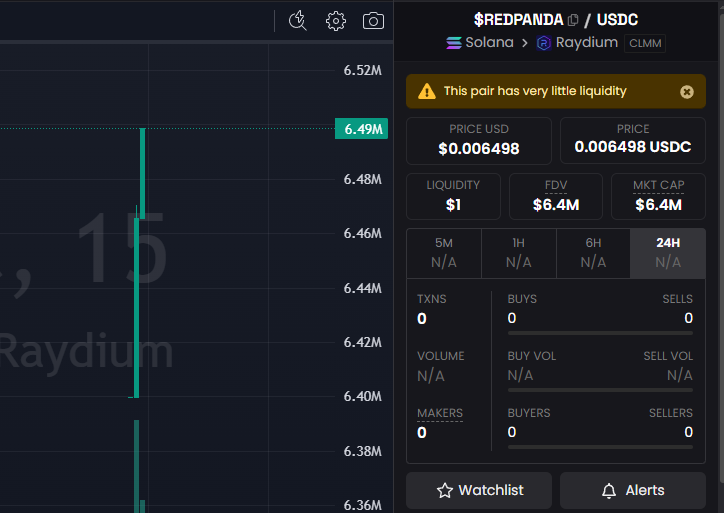Select the 6H timeframe tab
The width and height of the screenshot is (724, 513).
pos(593,253)
